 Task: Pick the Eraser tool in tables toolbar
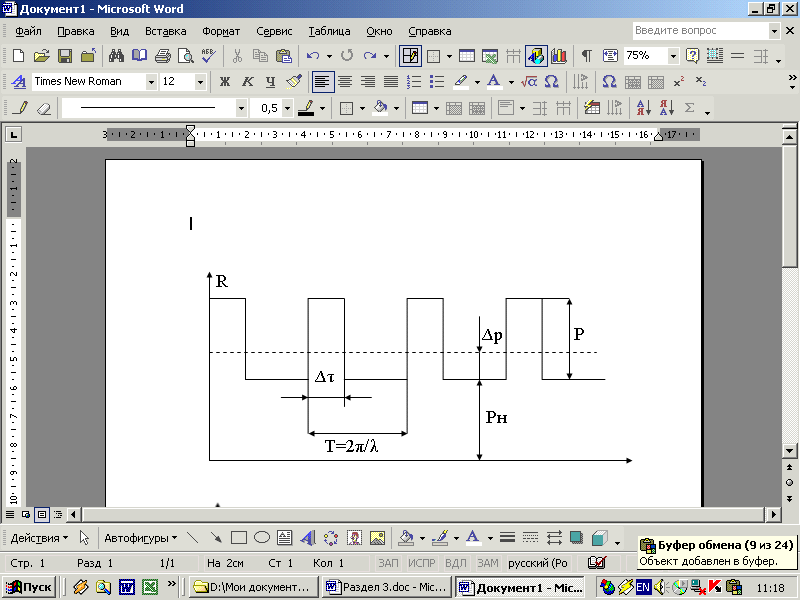pyautogui.click(x=43, y=108)
